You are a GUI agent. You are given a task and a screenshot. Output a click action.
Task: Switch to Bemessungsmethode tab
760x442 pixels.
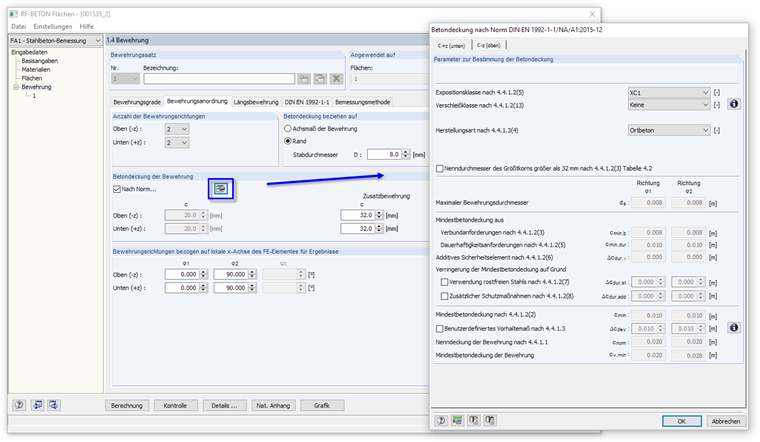coord(363,102)
